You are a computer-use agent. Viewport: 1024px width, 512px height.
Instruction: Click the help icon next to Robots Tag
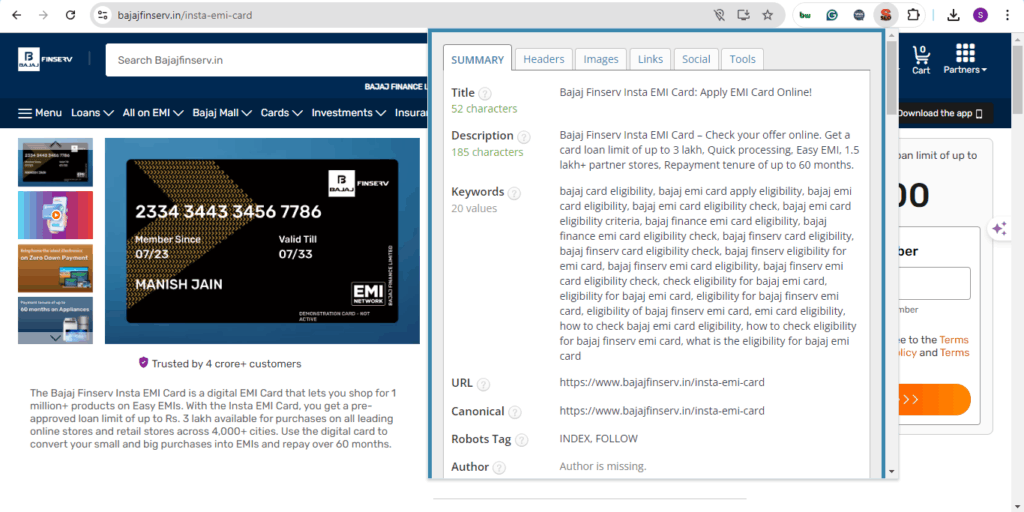[x=521, y=440]
